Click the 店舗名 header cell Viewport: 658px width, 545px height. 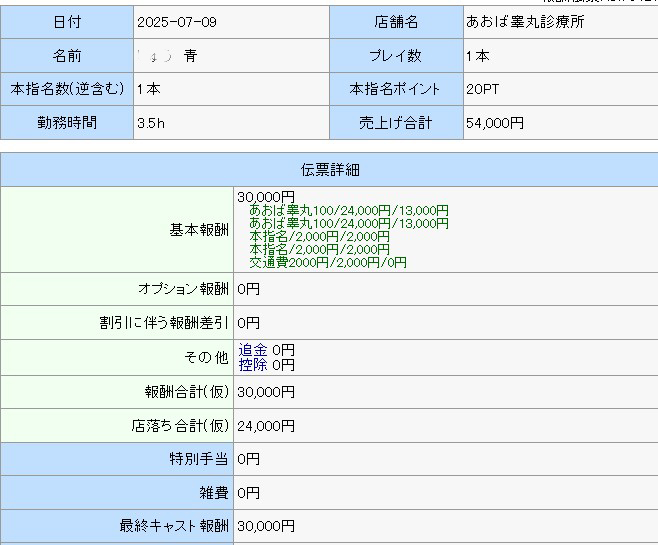397,22
